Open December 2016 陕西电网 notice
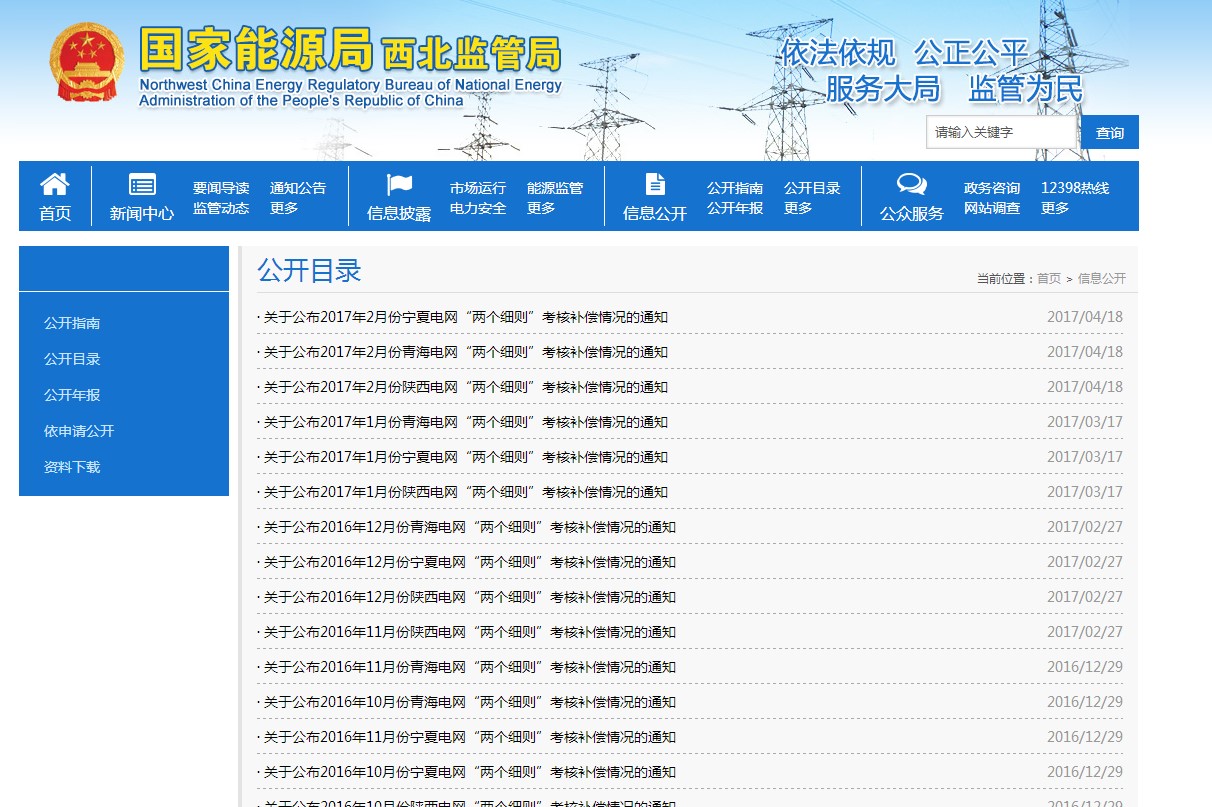This screenshot has height=807, width=1212. (x=469, y=597)
